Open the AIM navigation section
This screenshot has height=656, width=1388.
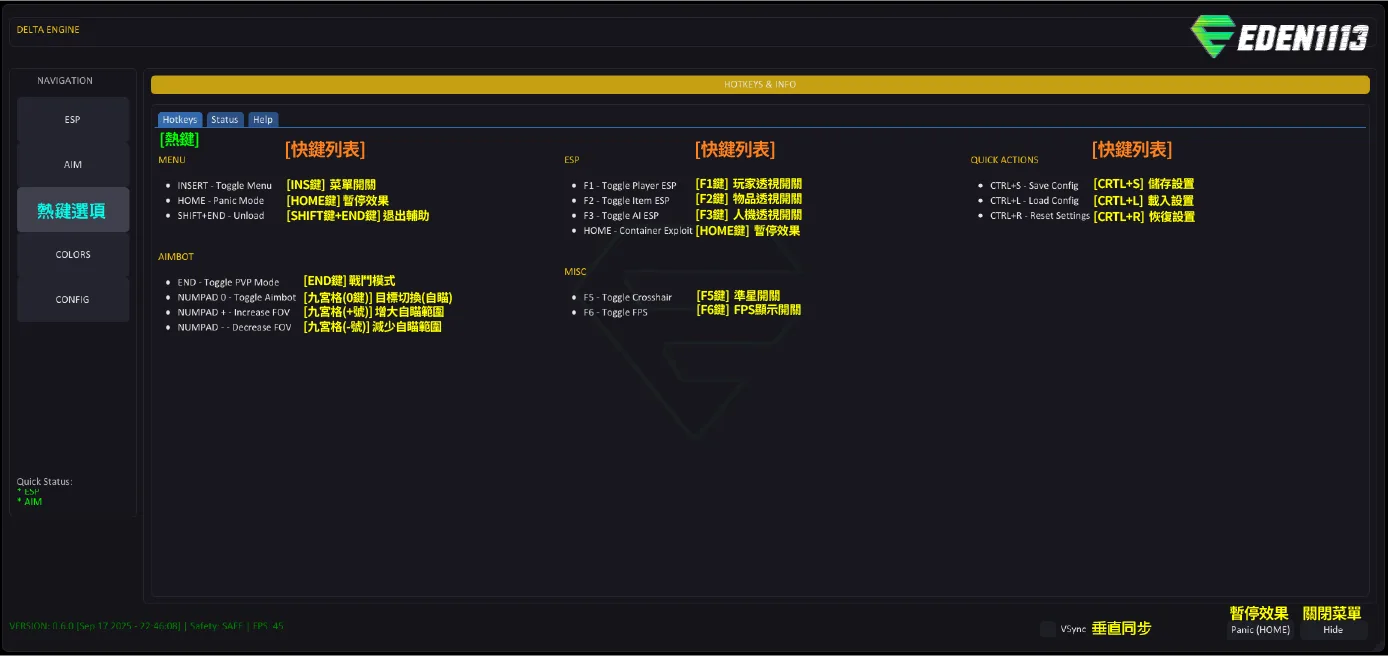(x=73, y=165)
